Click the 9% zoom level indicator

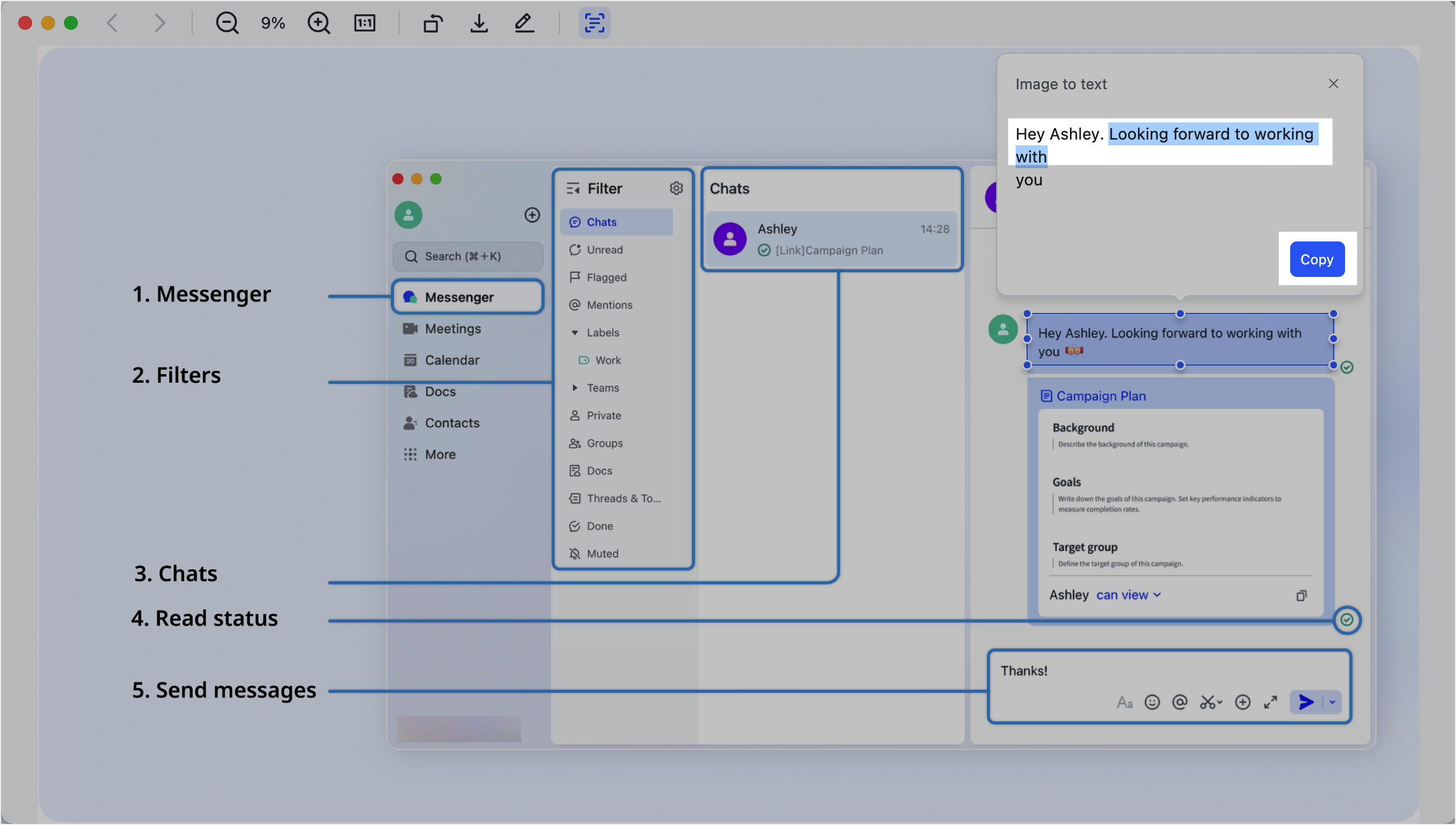[x=273, y=23]
